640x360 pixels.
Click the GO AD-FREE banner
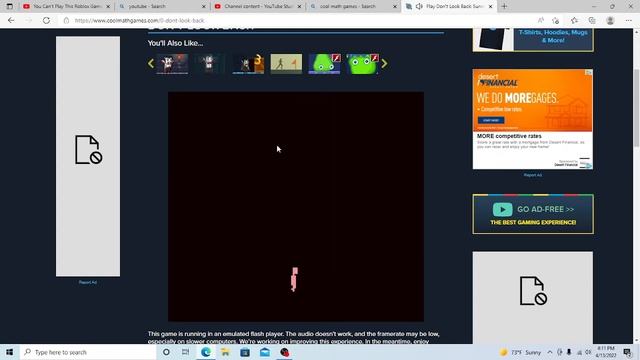(x=533, y=214)
